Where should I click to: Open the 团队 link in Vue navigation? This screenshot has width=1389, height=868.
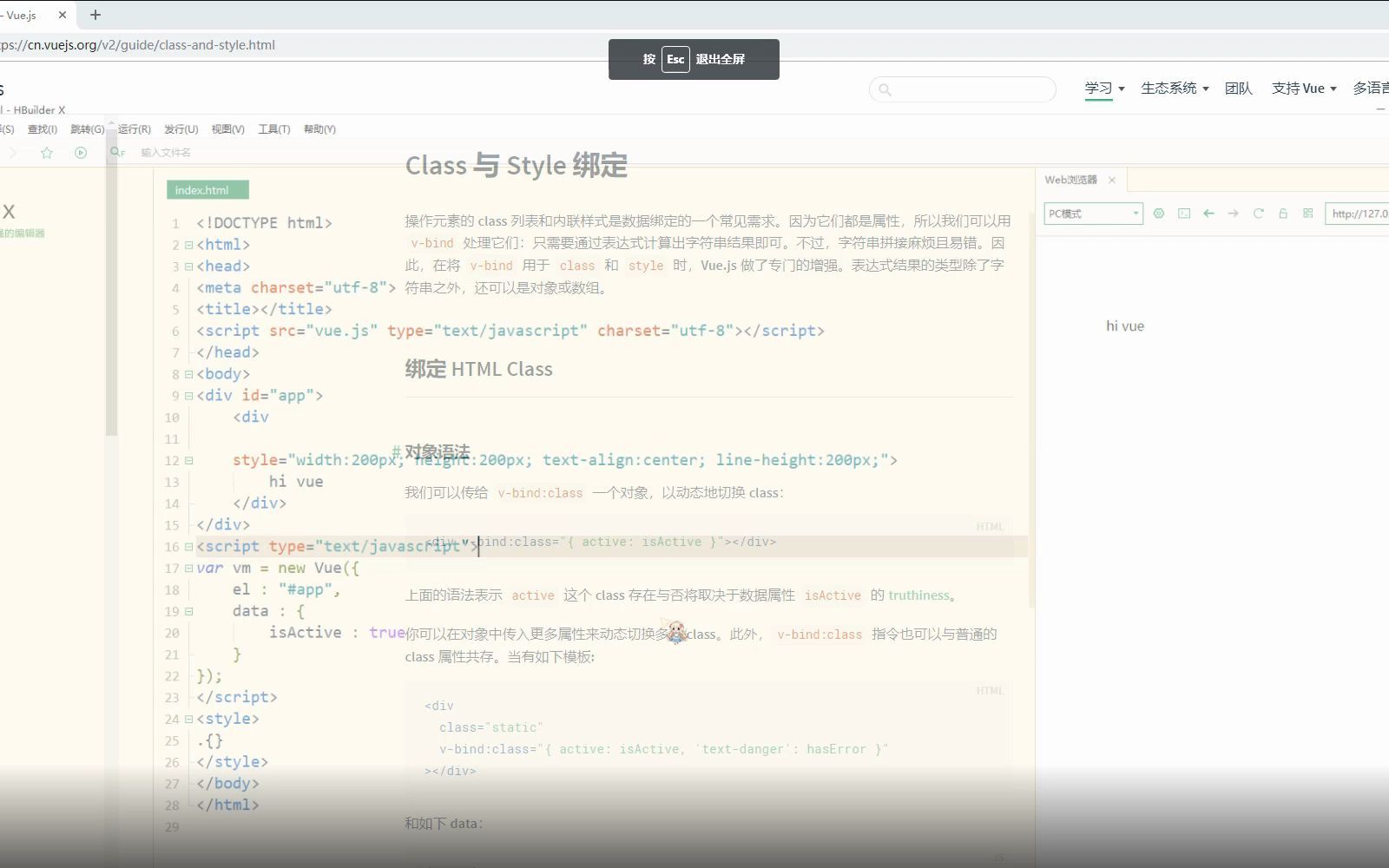(1238, 88)
